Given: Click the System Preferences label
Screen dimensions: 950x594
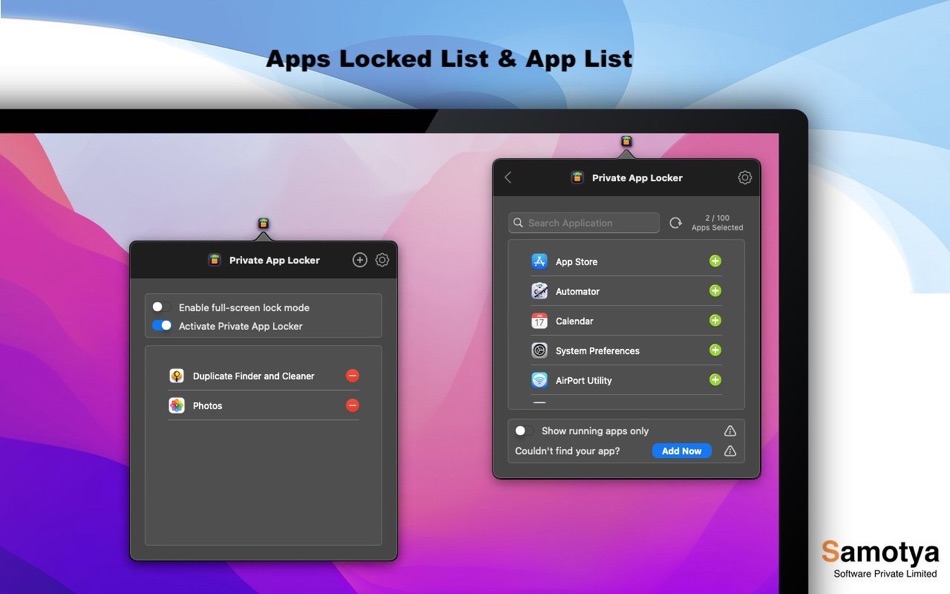Looking at the screenshot, I should coord(597,351).
